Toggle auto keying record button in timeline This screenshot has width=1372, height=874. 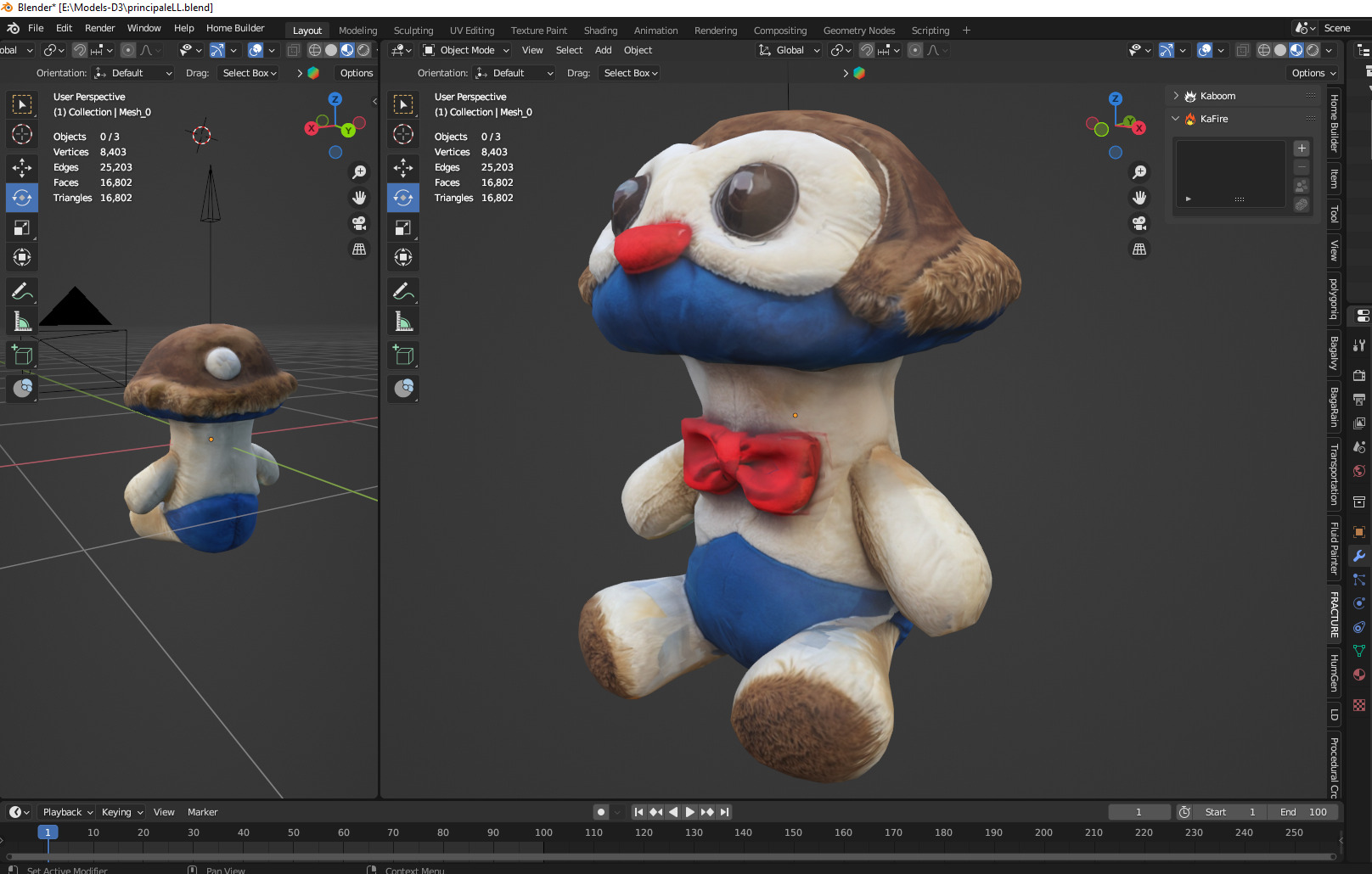[601, 812]
